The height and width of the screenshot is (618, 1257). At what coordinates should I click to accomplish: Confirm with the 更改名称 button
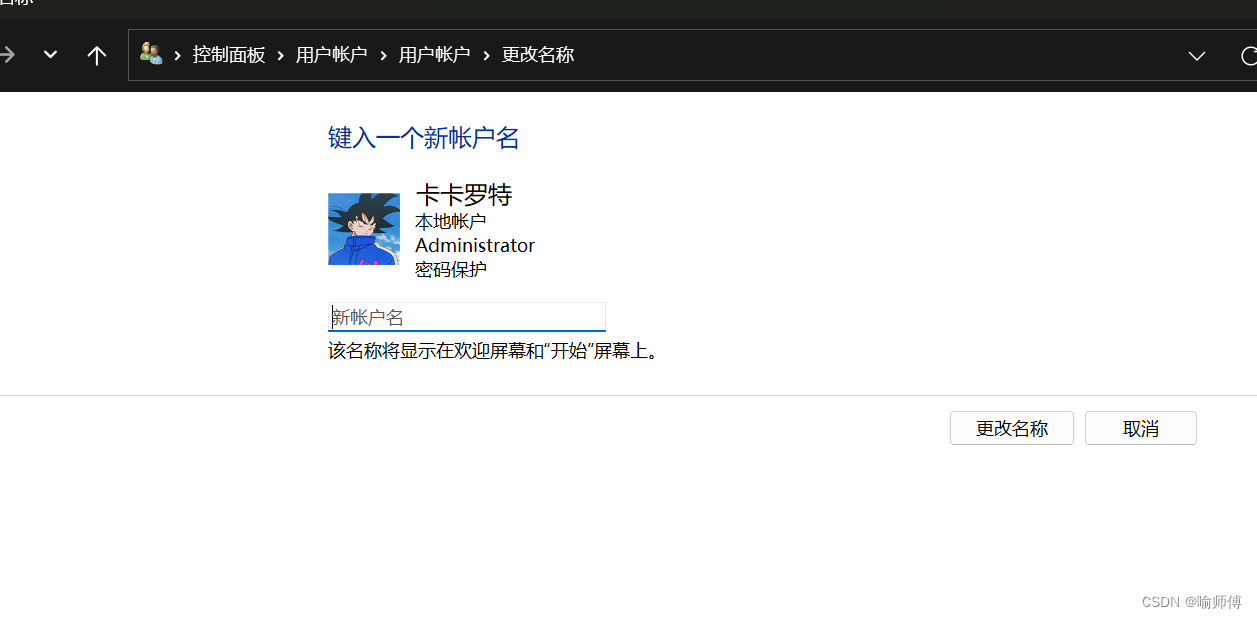[x=1012, y=428]
